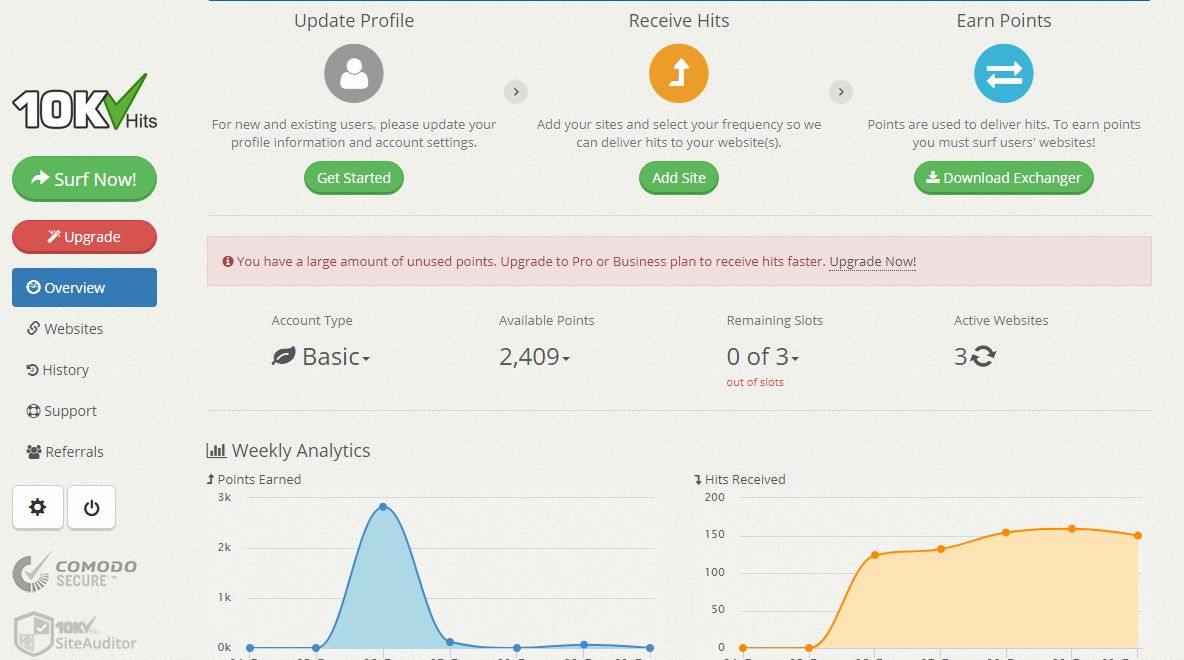The image size is (1184, 660).
Task: Click the Active Websites label
Action: 1001,320
